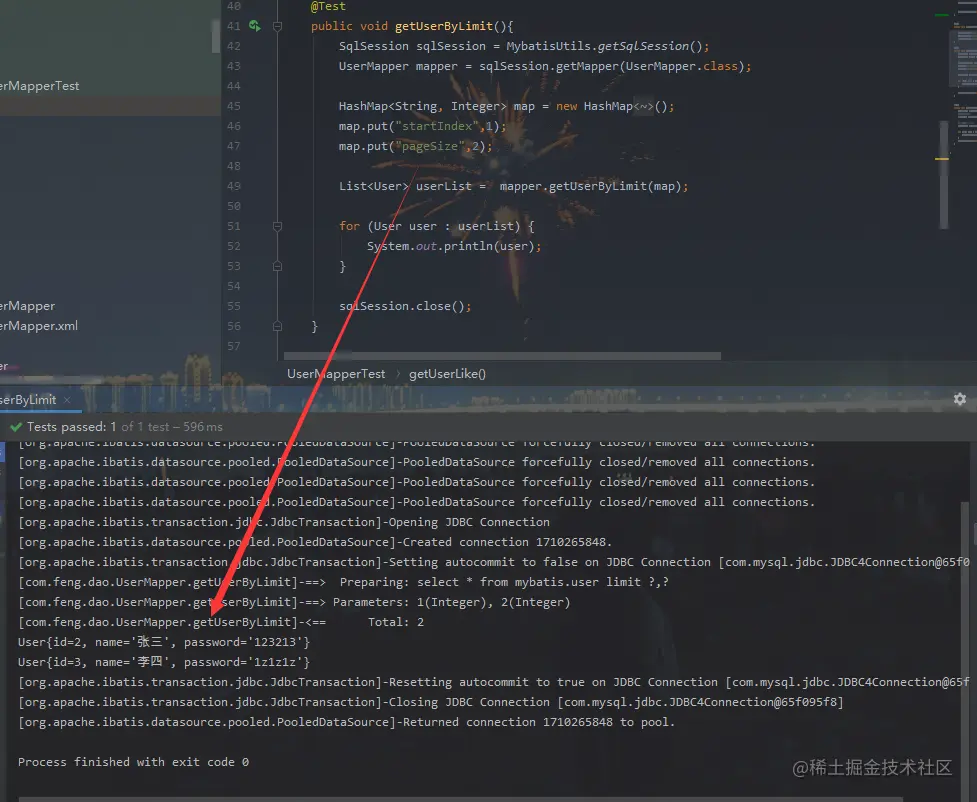
Task: Select UserMapper in project tree
Action: click(x=27, y=306)
